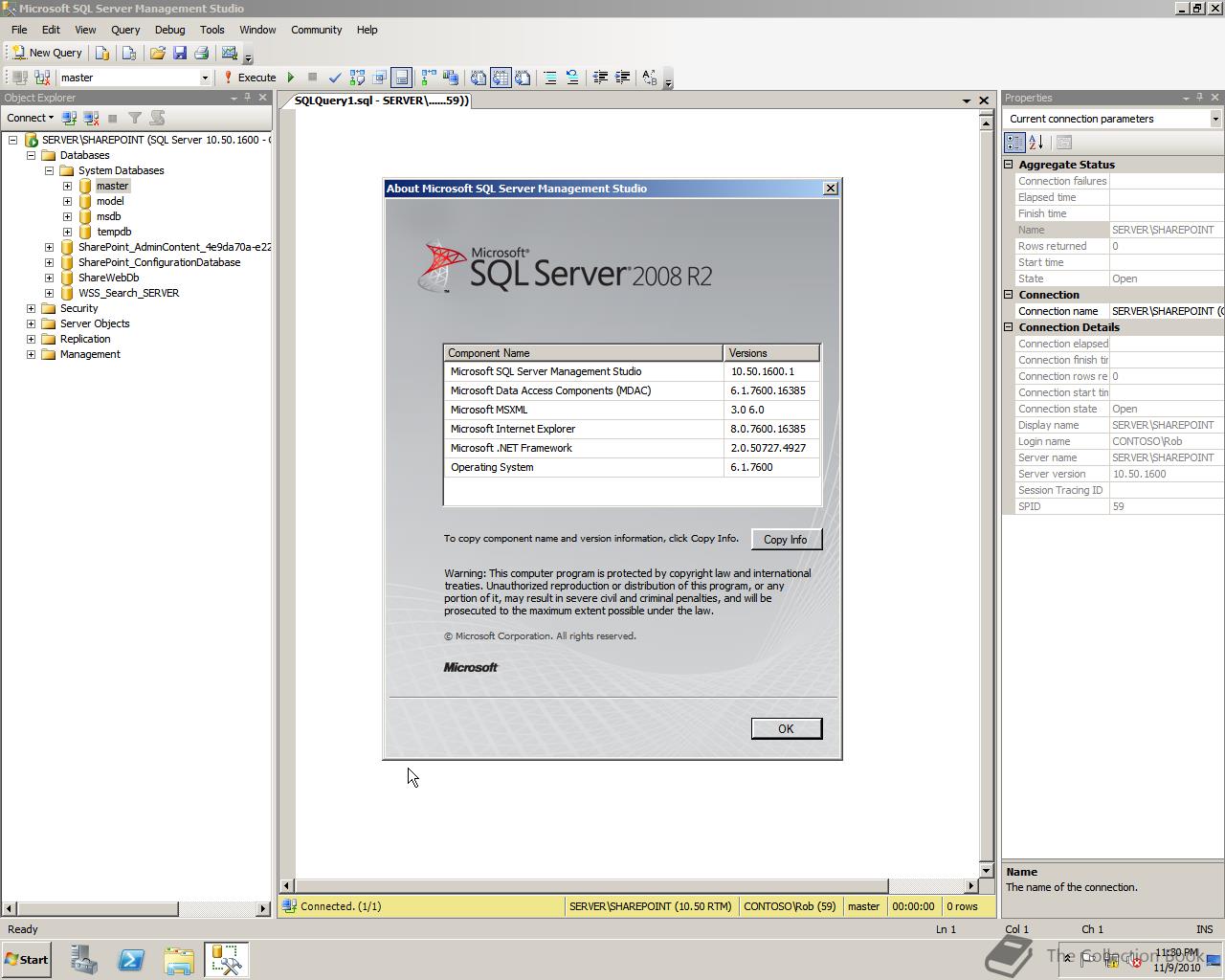1225x980 pixels.
Task: Click the Versions column header
Action: pyautogui.click(x=771, y=353)
